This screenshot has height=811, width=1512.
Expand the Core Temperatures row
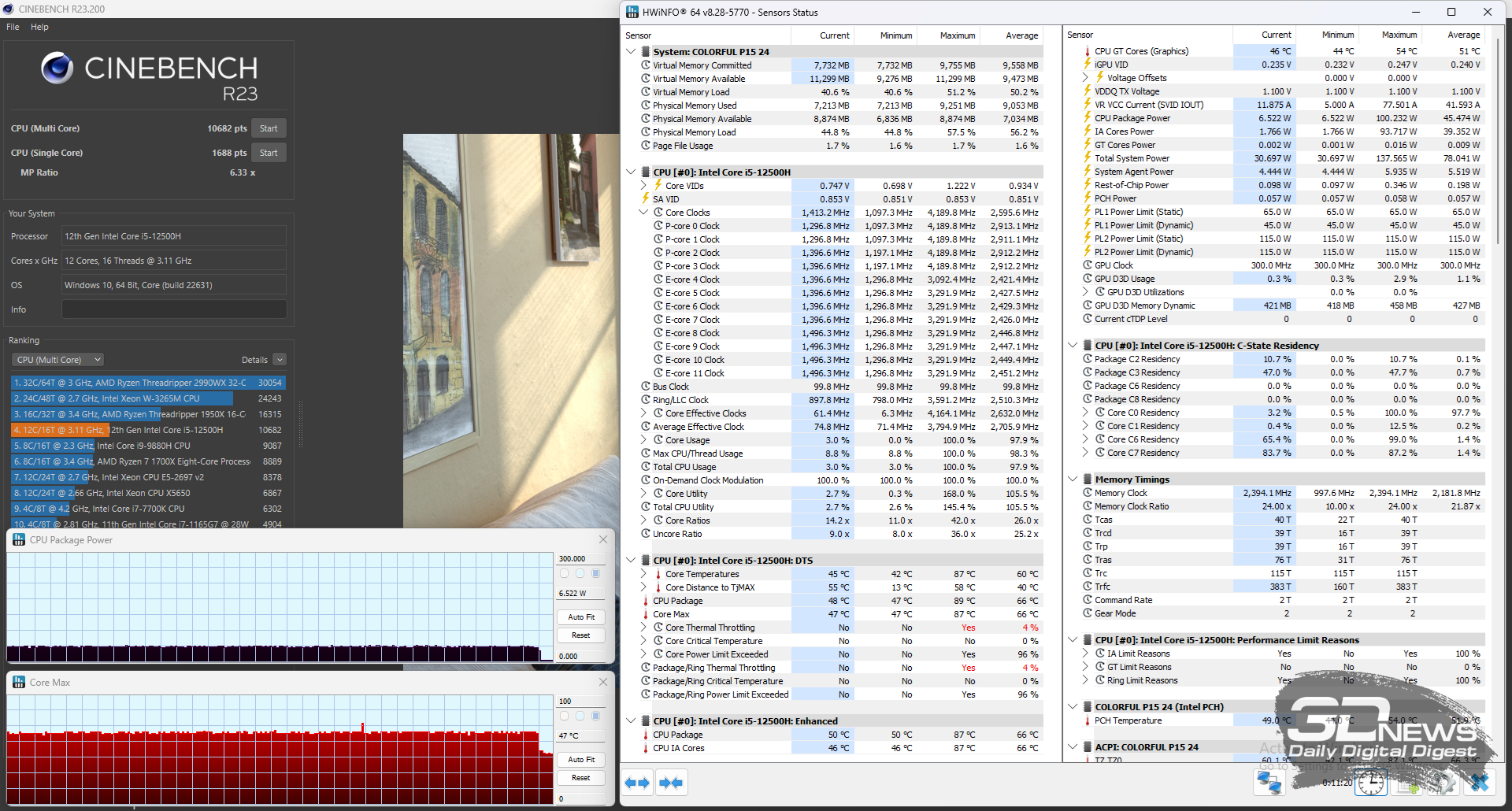point(643,574)
